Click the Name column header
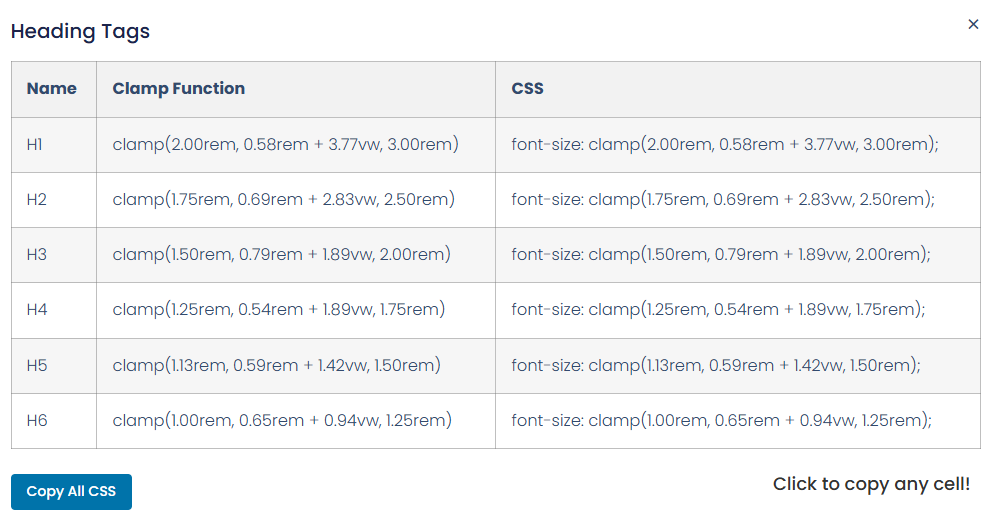Viewport: 993px width, 519px height. click(54, 89)
